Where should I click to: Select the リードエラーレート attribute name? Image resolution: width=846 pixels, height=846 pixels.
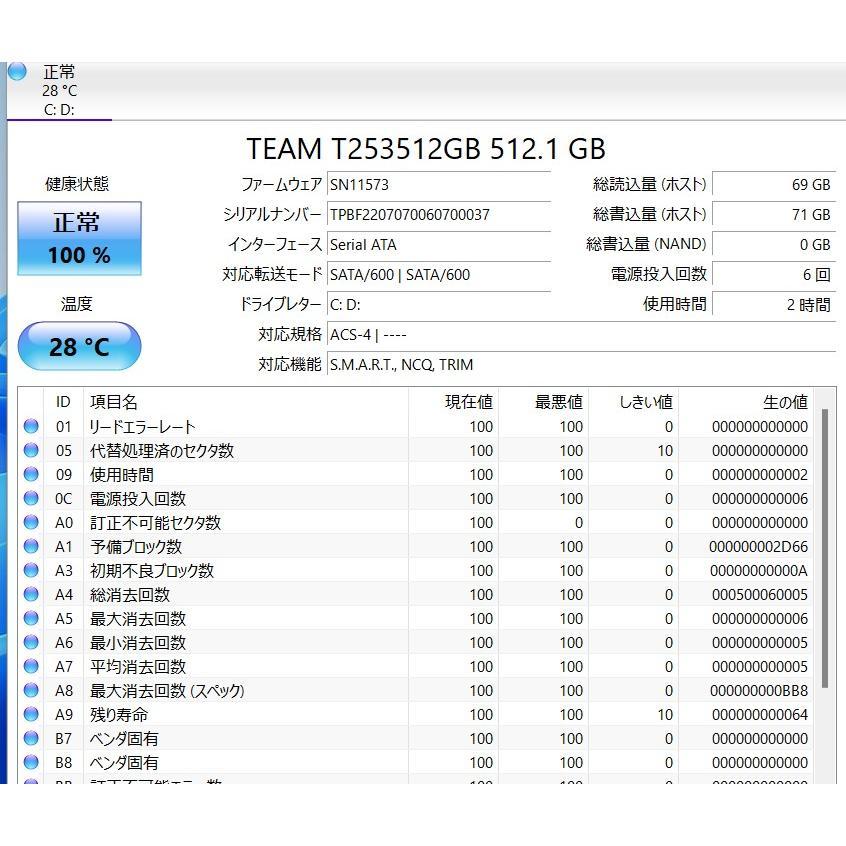coord(142,427)
